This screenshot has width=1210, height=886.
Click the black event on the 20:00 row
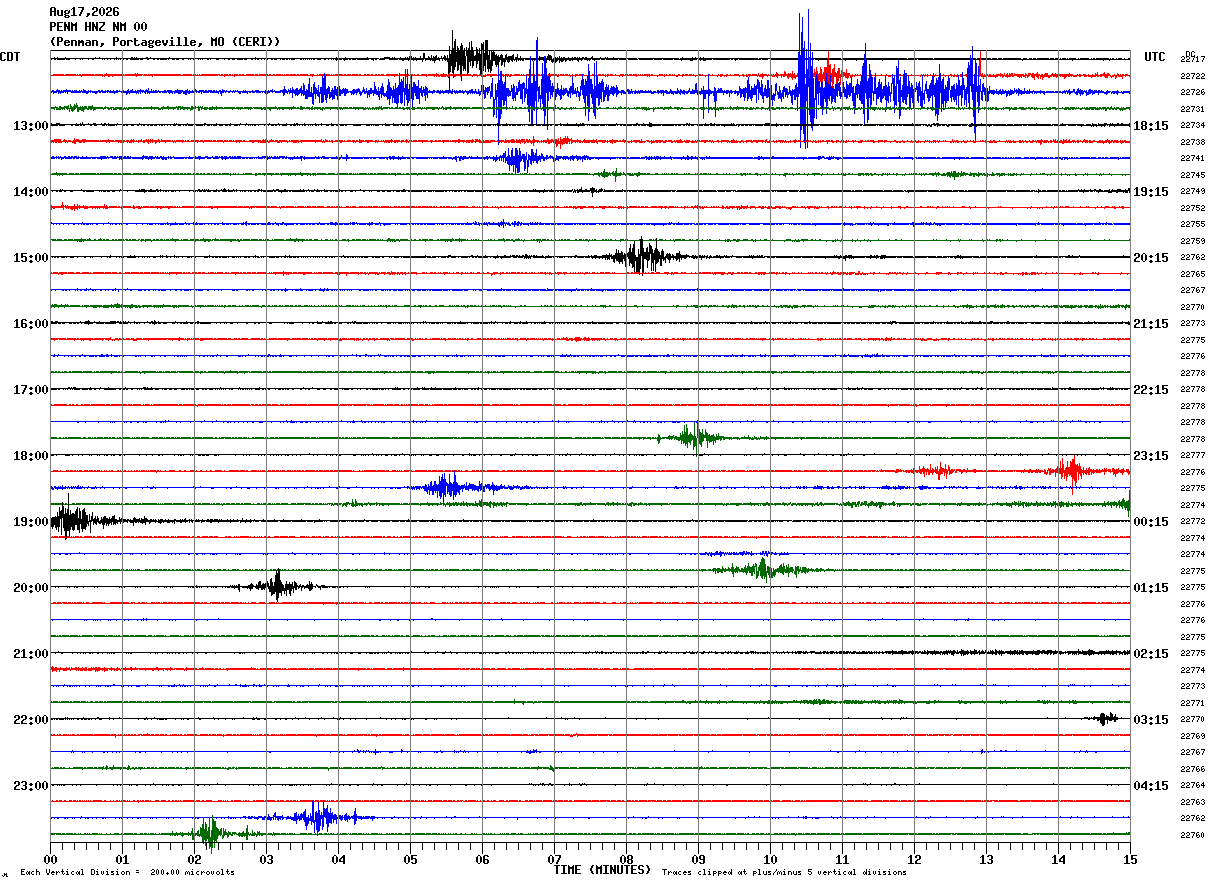click(x=277, y=586)
